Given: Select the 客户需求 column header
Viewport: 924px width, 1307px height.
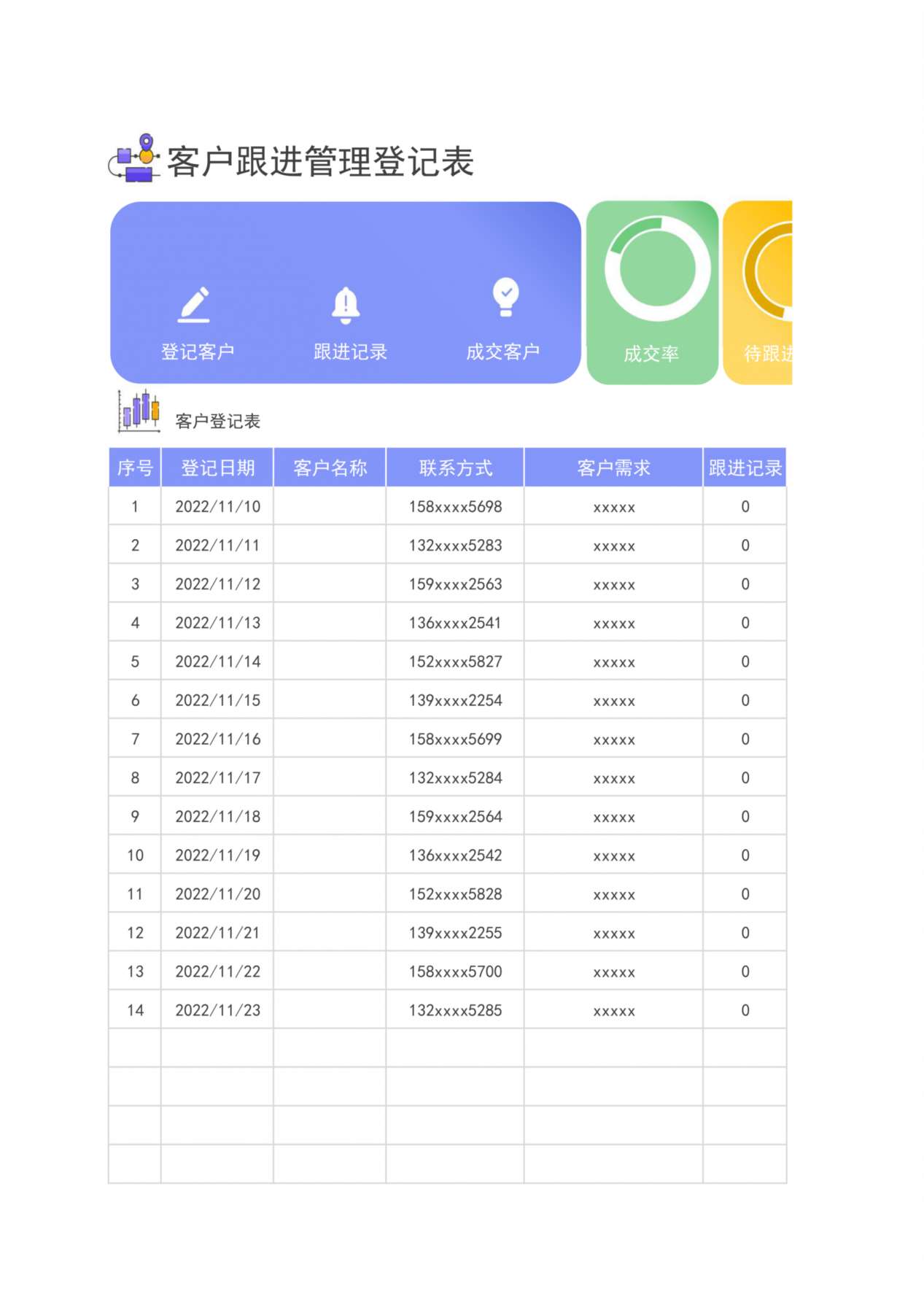Looking at the screenshot, I should click(x=613, y=468).
